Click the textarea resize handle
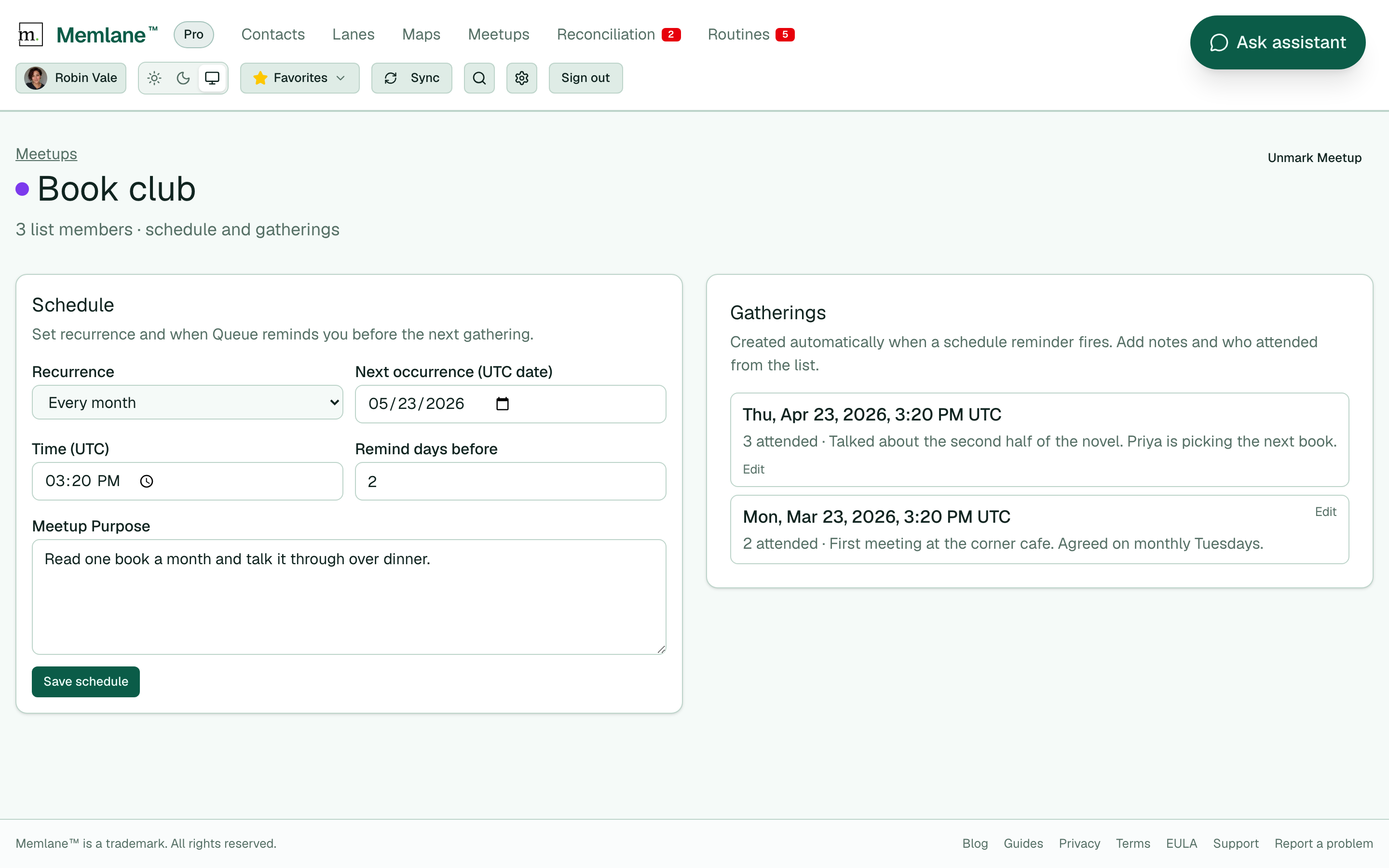 [661, 649]
